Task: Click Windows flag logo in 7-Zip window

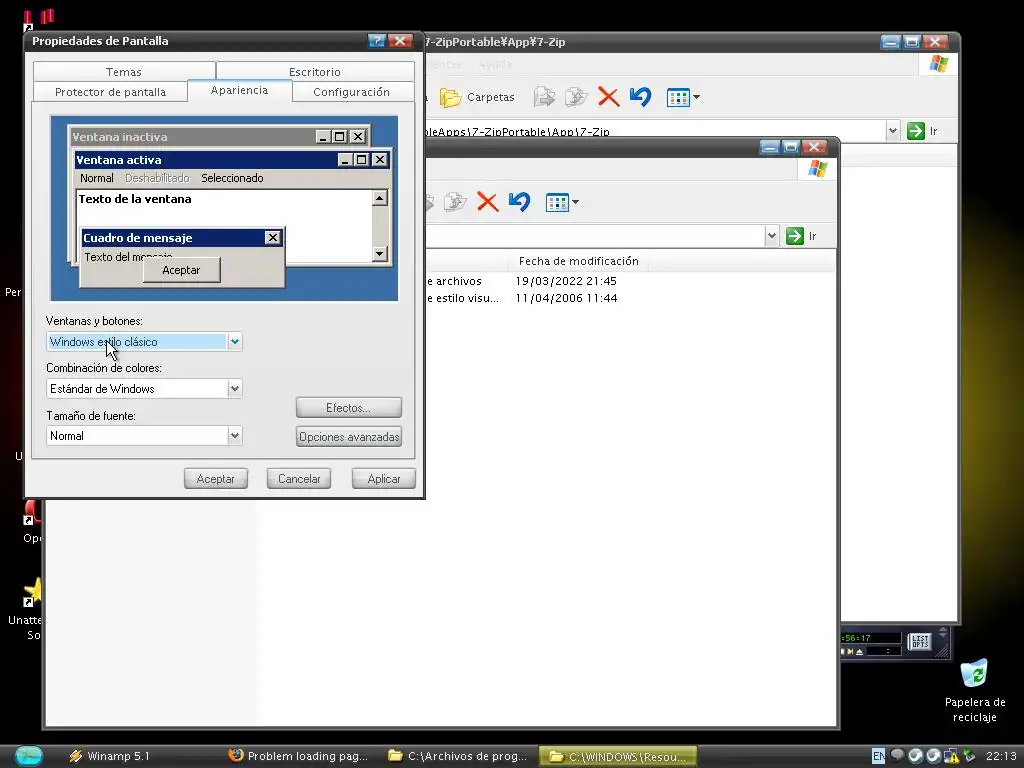Action: click(x=938, y=64)
